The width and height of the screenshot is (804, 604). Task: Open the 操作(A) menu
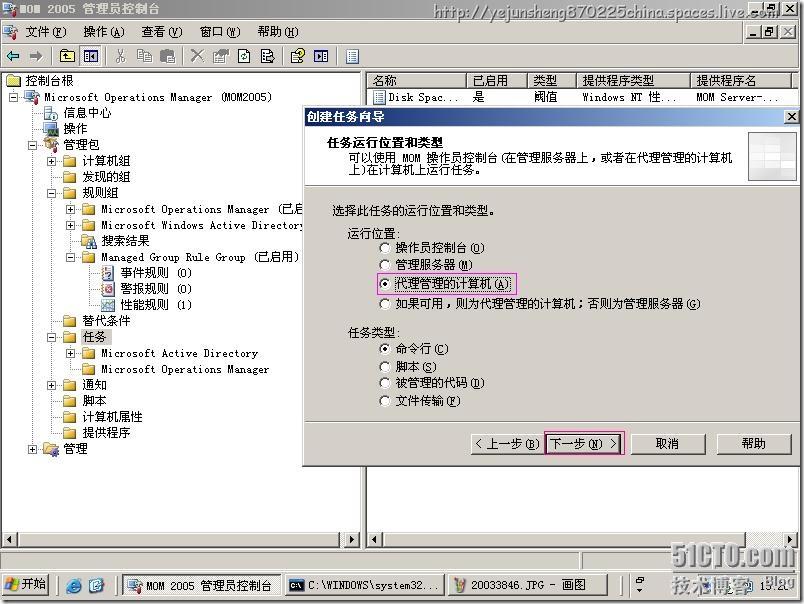pyautogui.click(x=104, y=32)
